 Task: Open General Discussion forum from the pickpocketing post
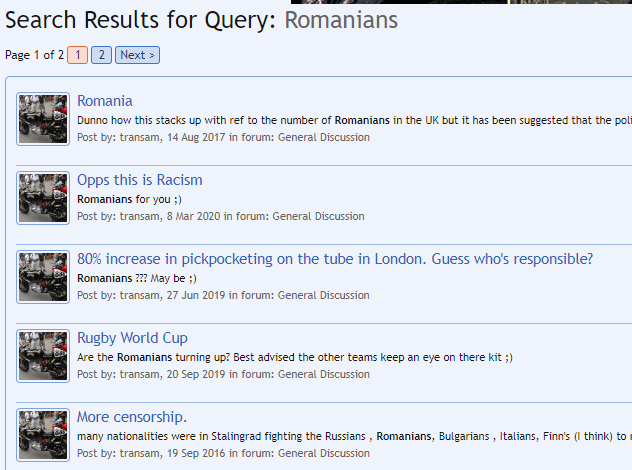tap(323, 295)
